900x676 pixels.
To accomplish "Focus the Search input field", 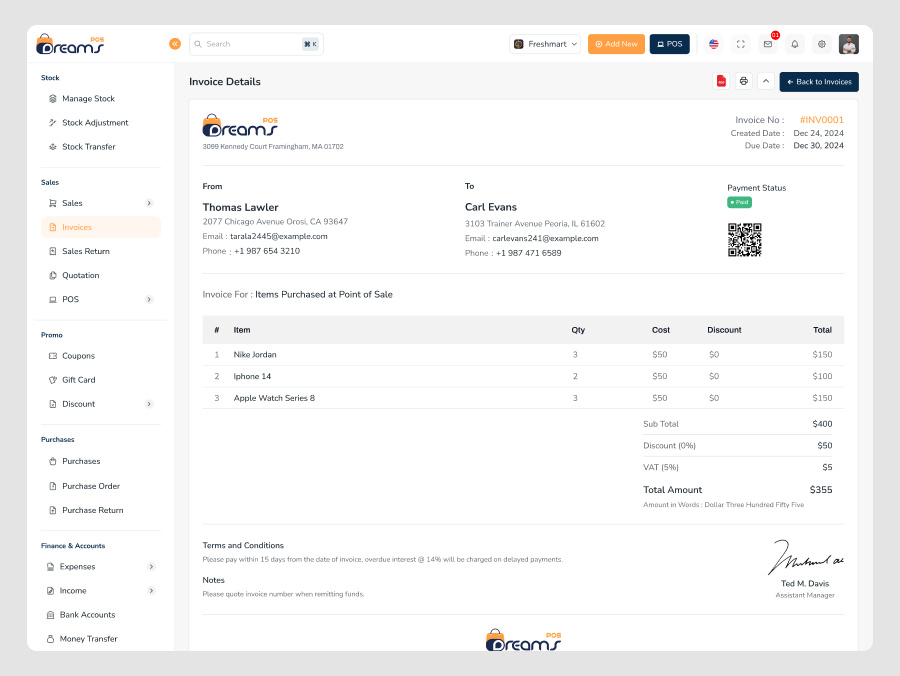I will pyautogui.click(x=256, y=44).
